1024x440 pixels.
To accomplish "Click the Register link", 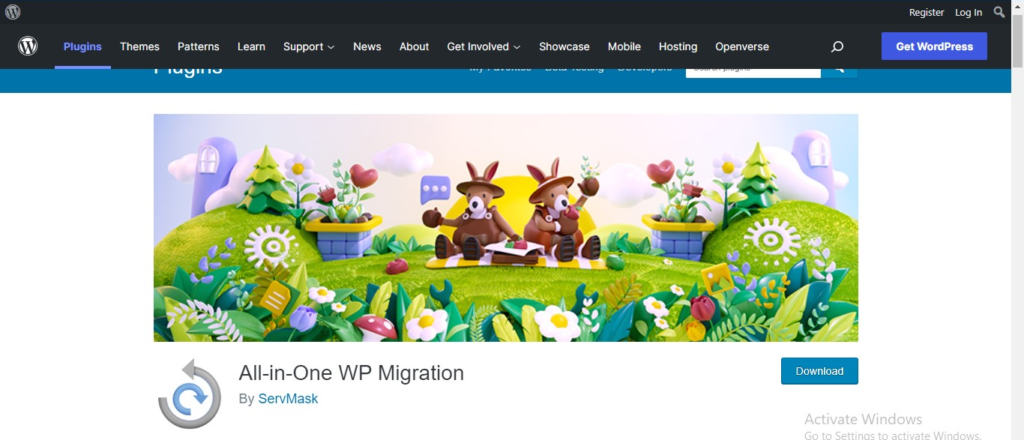I will click(926, 12).
